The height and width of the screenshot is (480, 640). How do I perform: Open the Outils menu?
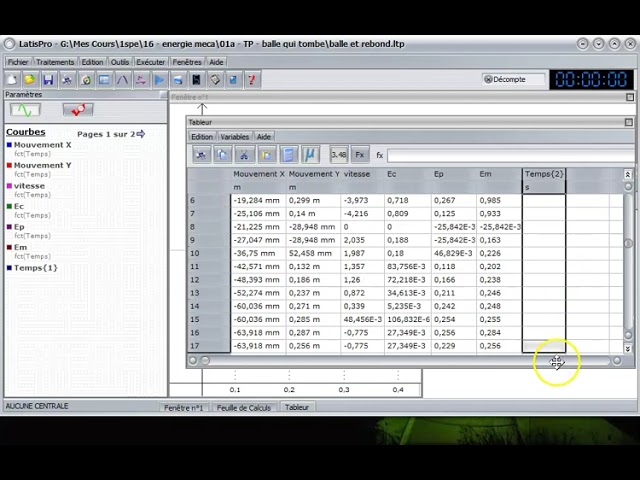[x=120, y=62]
